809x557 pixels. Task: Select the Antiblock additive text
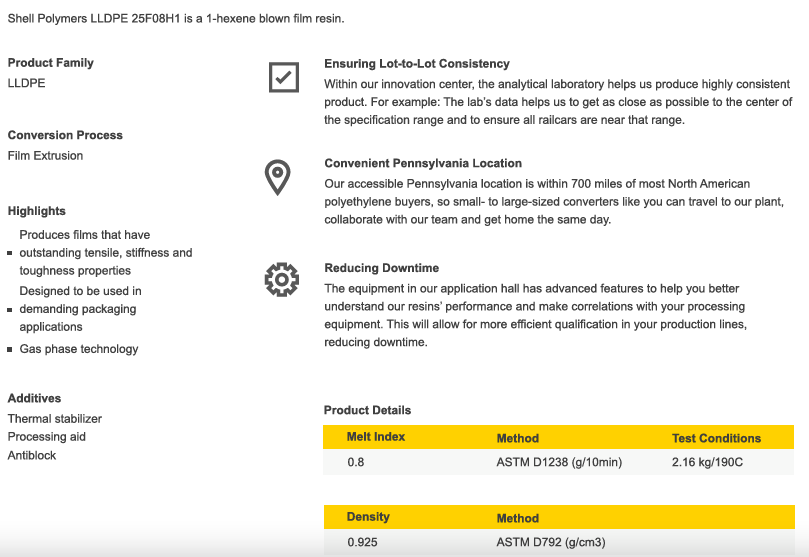click(x=32, y=456)
